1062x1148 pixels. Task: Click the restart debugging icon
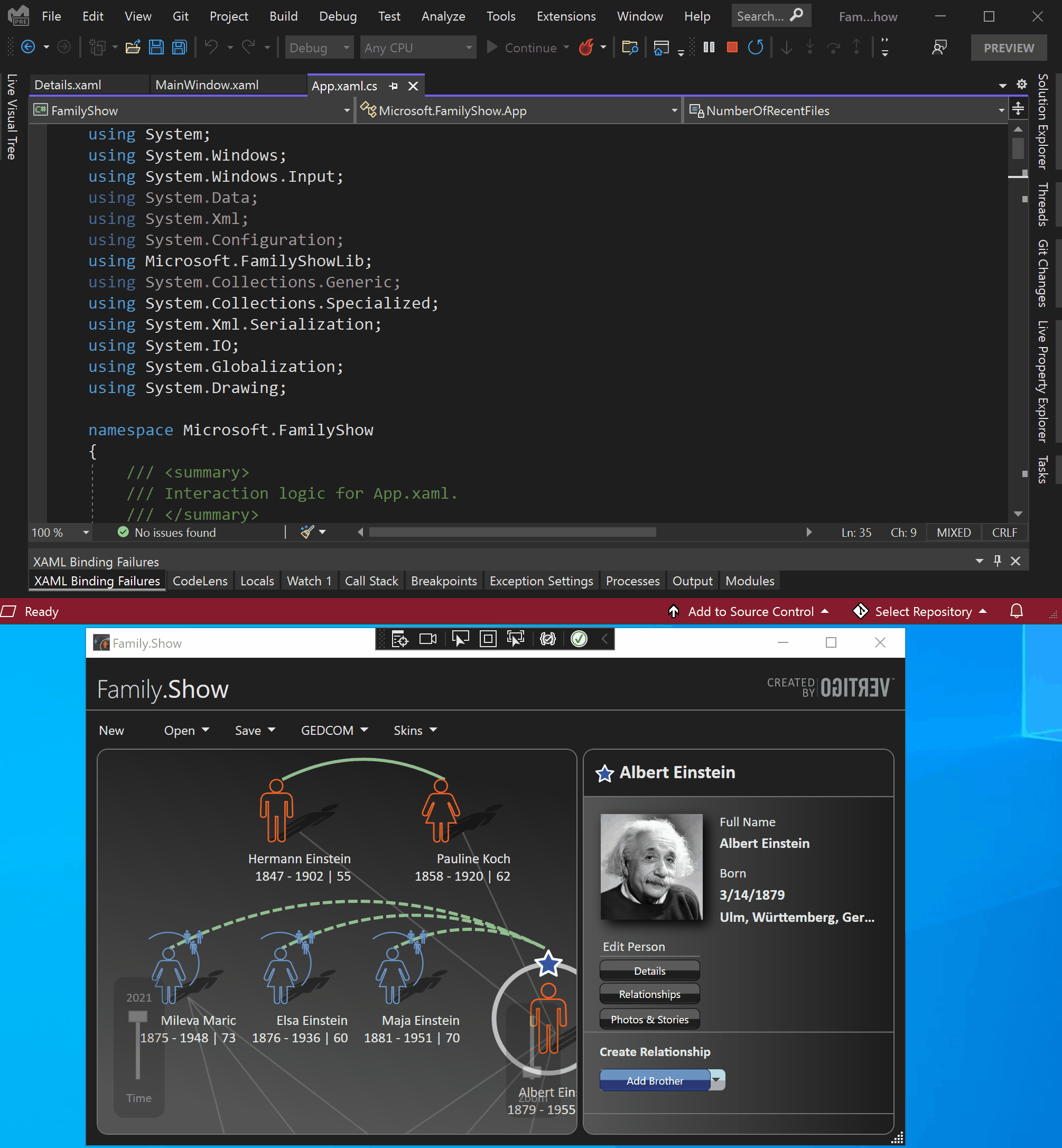coord(756,47)
